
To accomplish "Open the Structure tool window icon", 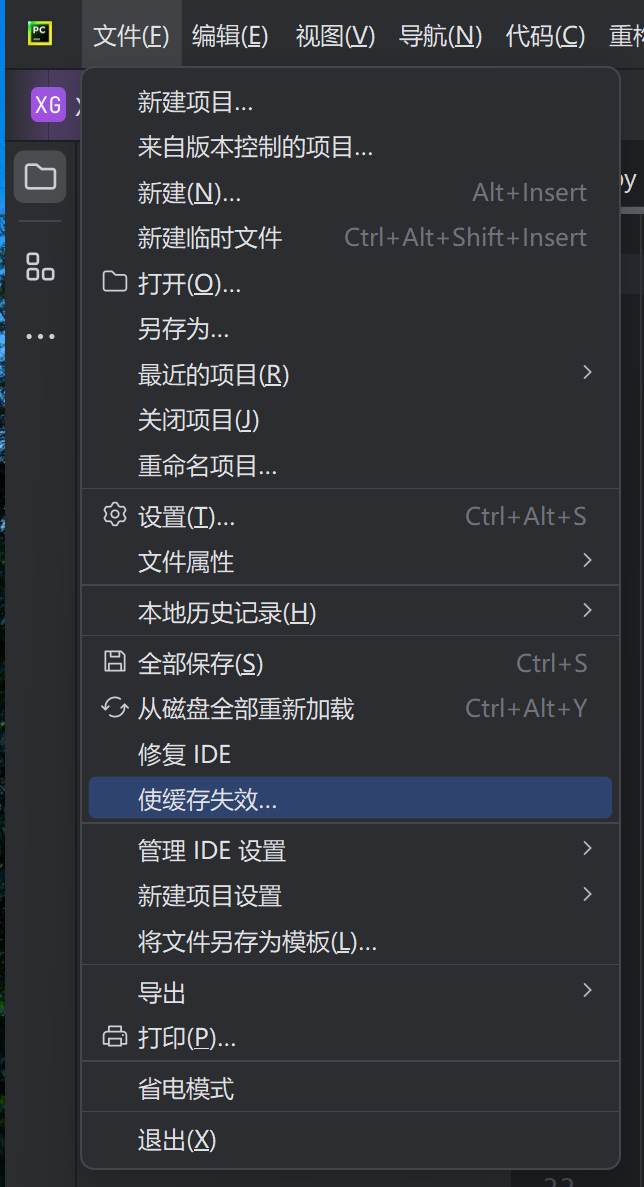I will pos(40,266).
